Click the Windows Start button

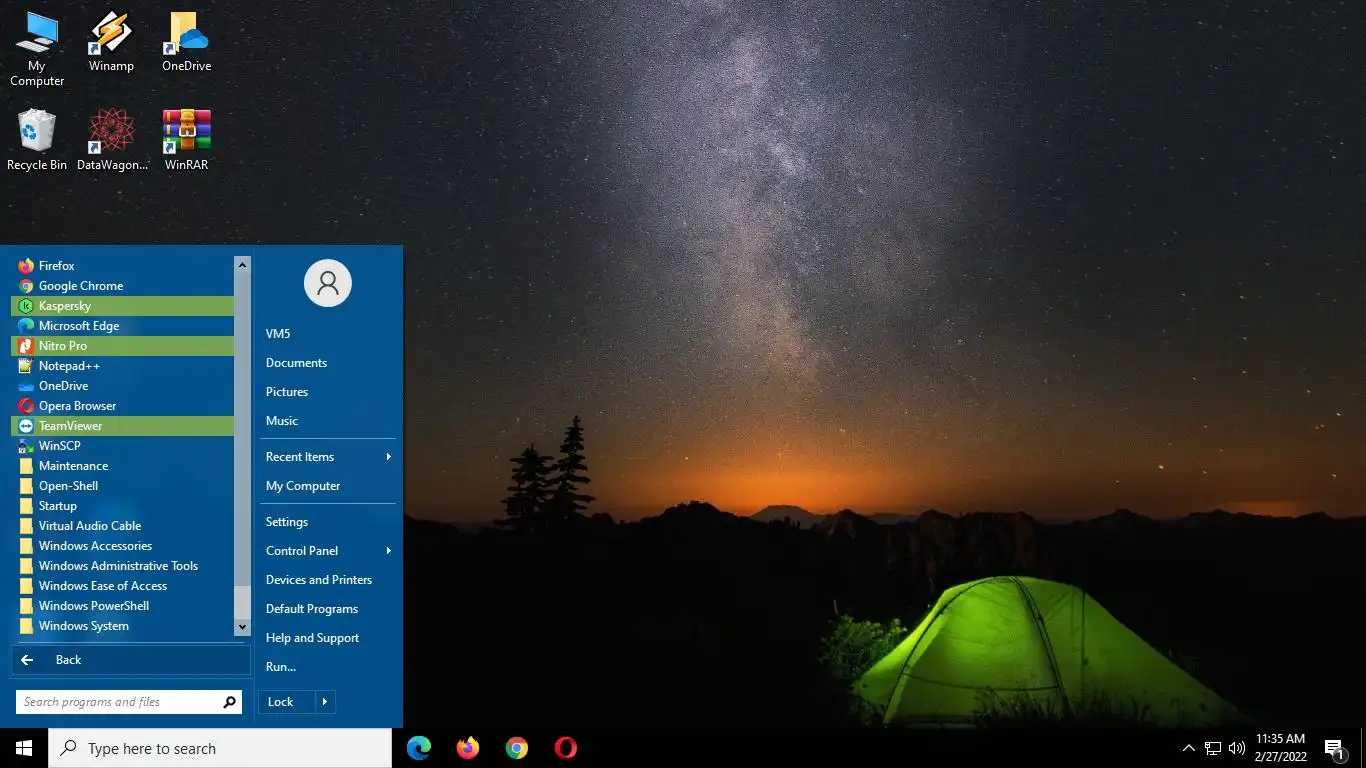tap(24, 748)
